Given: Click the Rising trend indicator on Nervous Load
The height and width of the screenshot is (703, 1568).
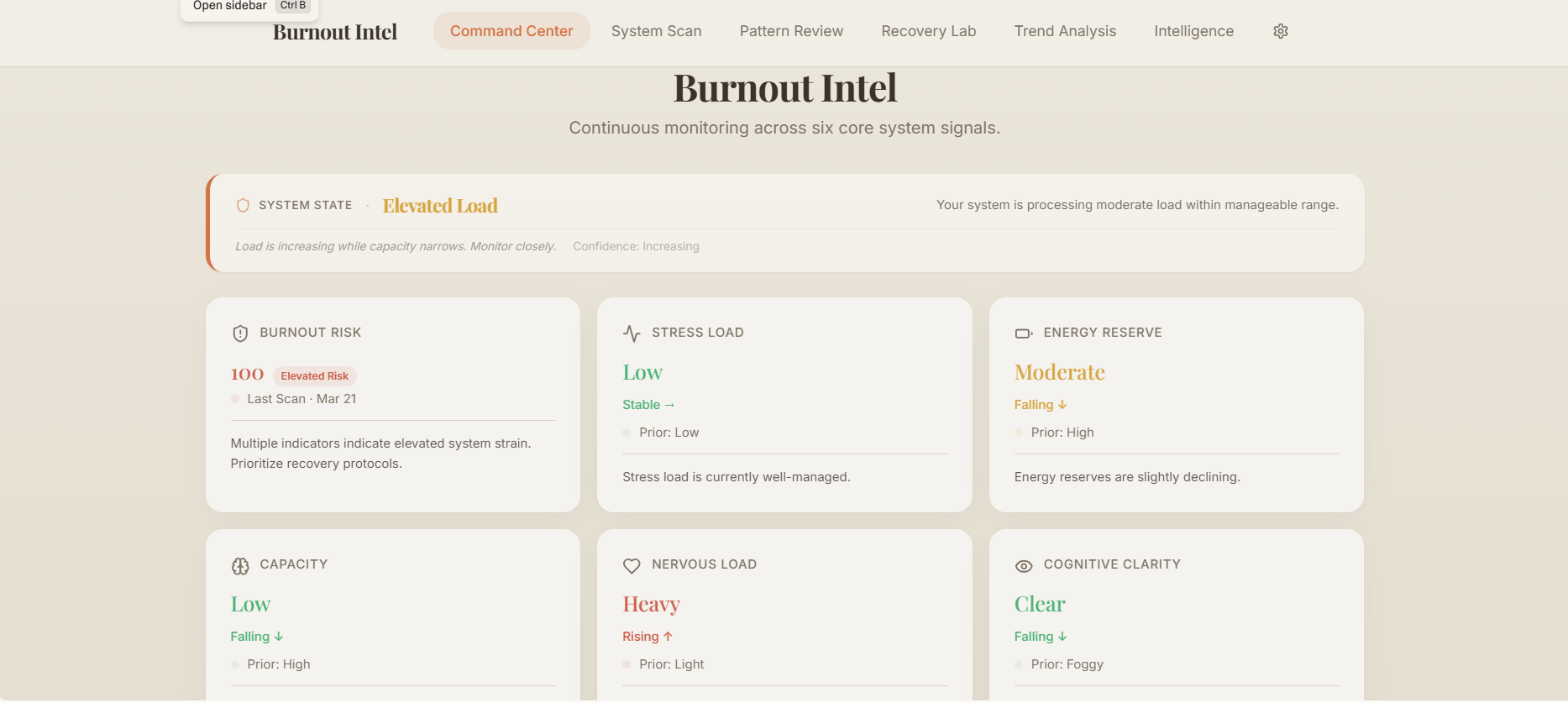Looking at the screenshot, I should coord(647,637).
